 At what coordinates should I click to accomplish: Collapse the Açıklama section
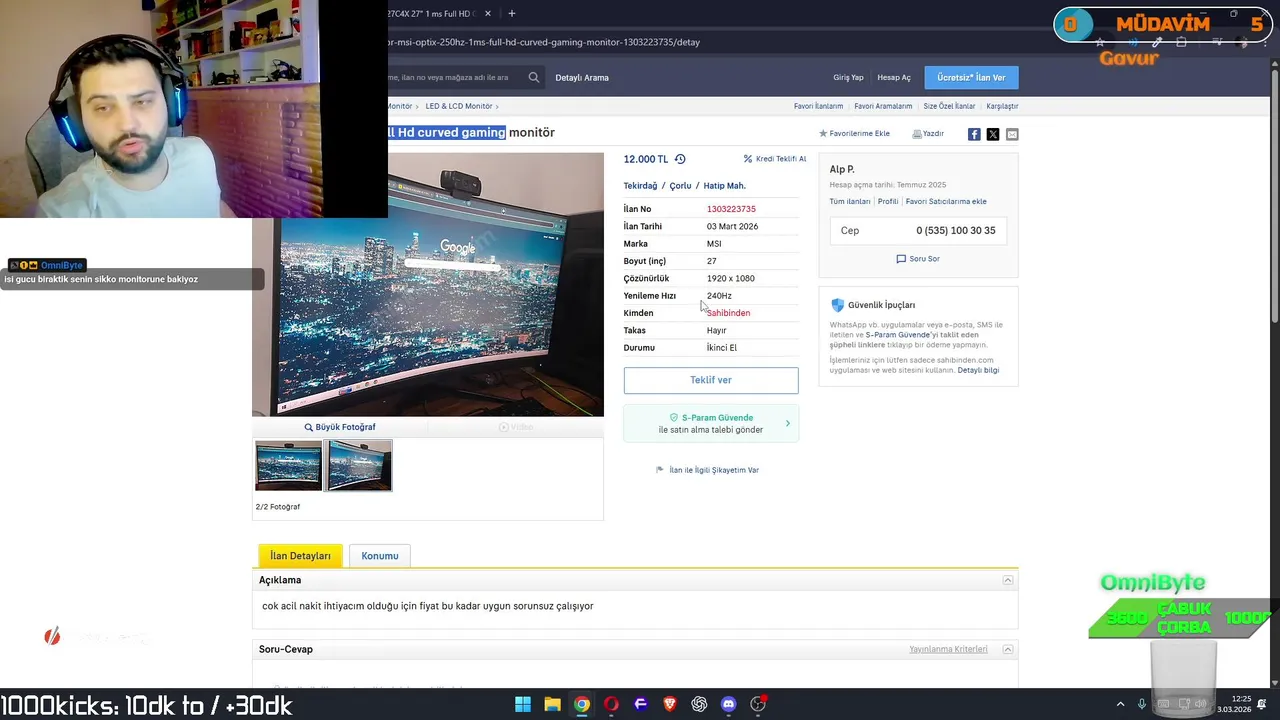point(1008,580)
